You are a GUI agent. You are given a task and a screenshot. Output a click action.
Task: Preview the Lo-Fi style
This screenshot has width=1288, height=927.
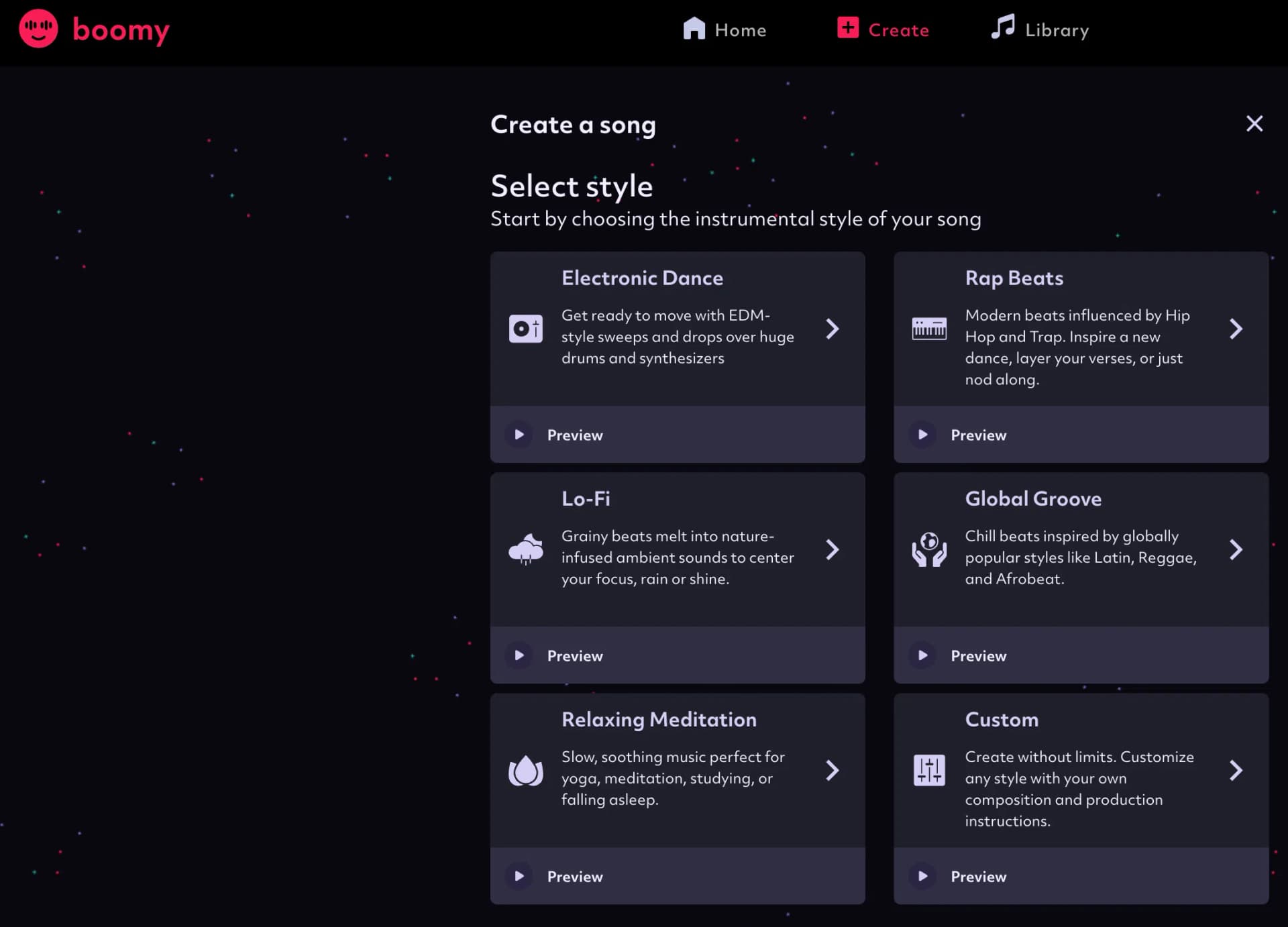click(x=574, y=655)
